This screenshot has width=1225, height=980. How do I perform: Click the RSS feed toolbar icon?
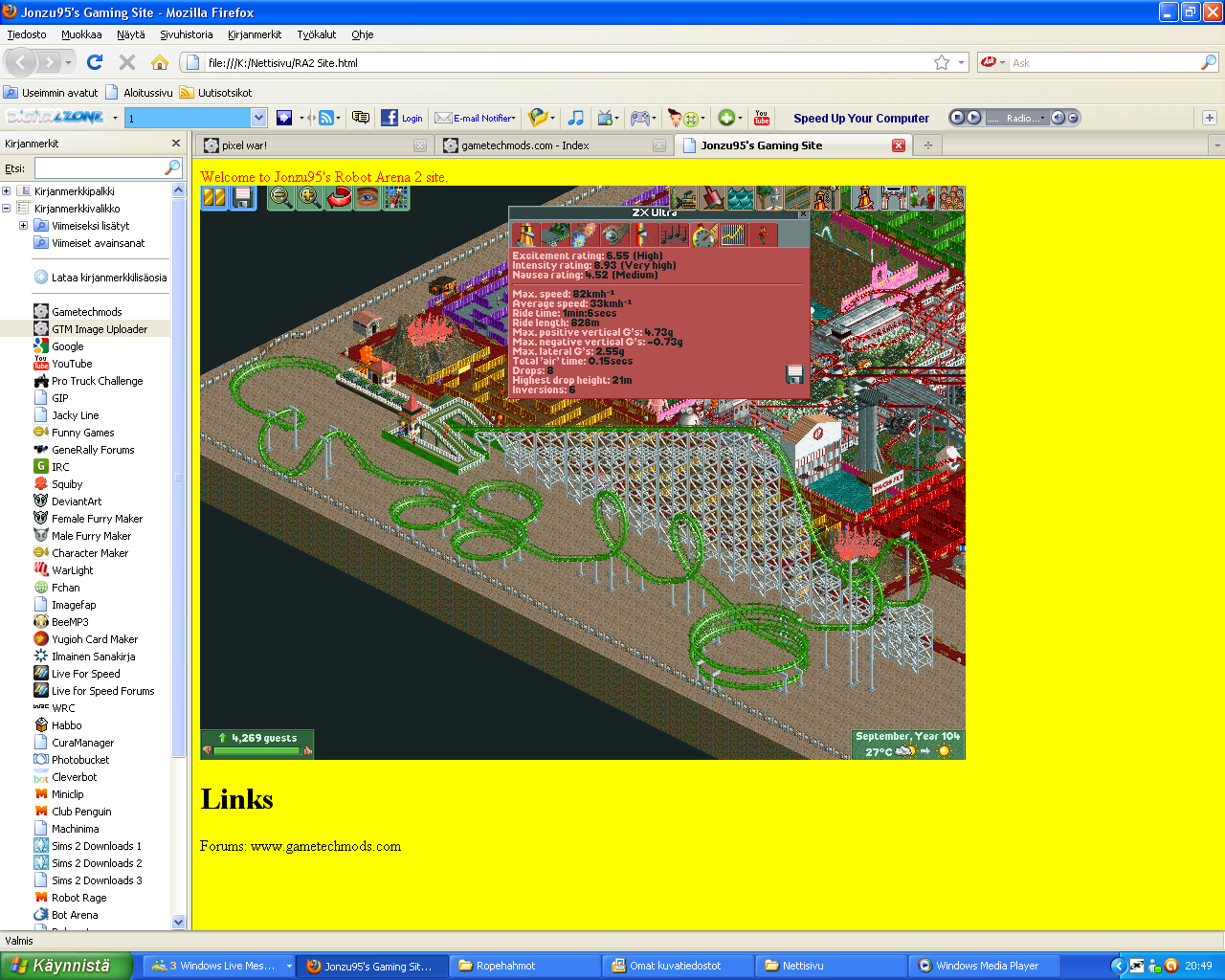[x=326, y=118]
